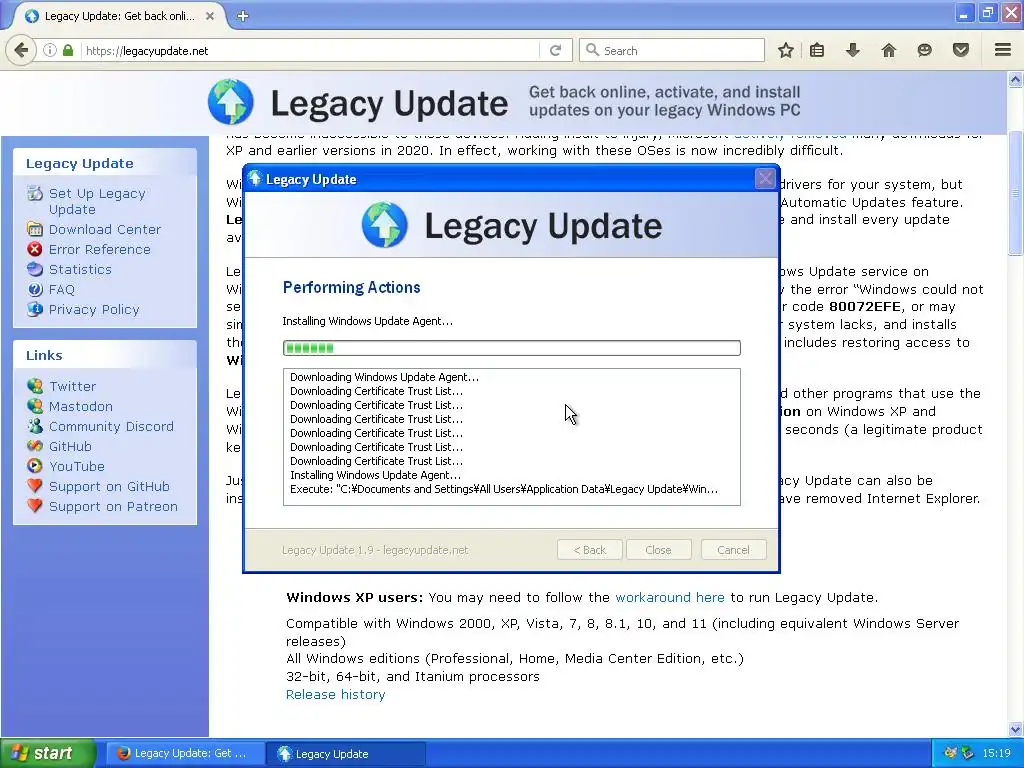Image resolution: width=1024 pixels, height=768 pixels.
Task: Click the Cancel button in installer dialog
Action: (x=733, y=550)
